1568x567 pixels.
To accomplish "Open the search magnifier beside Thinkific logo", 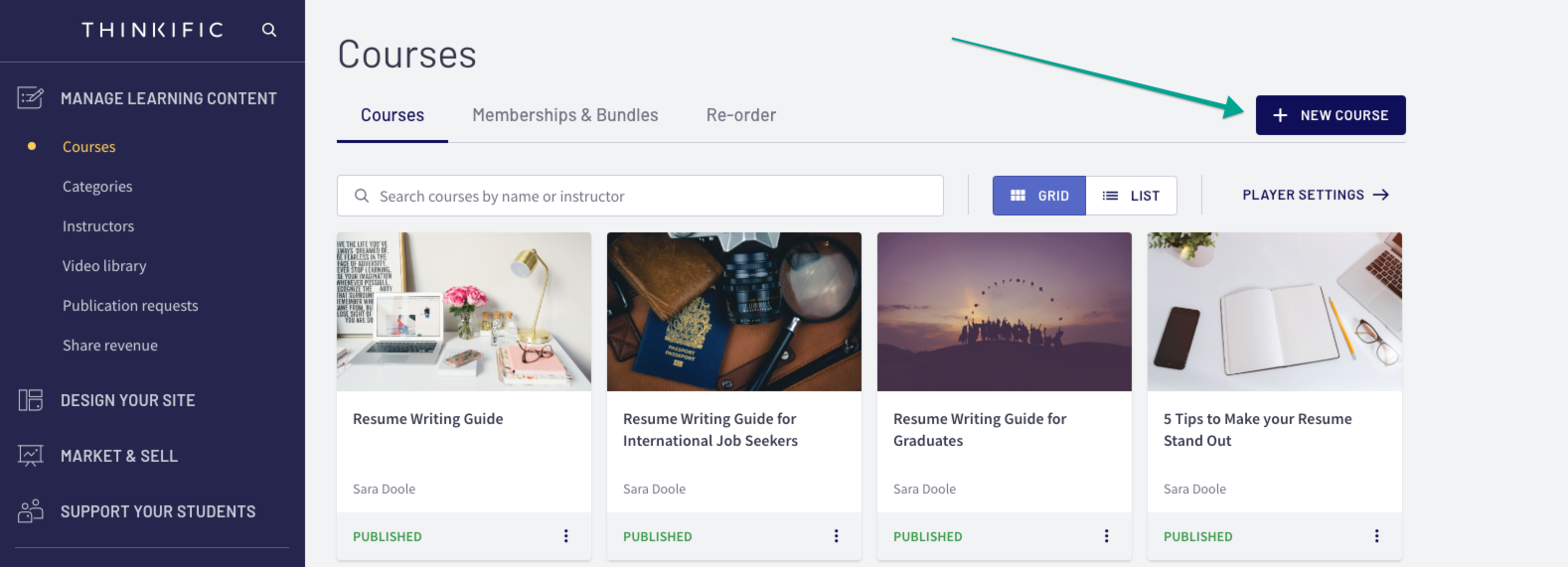I will pyautogui.click(x=269, y=30).
